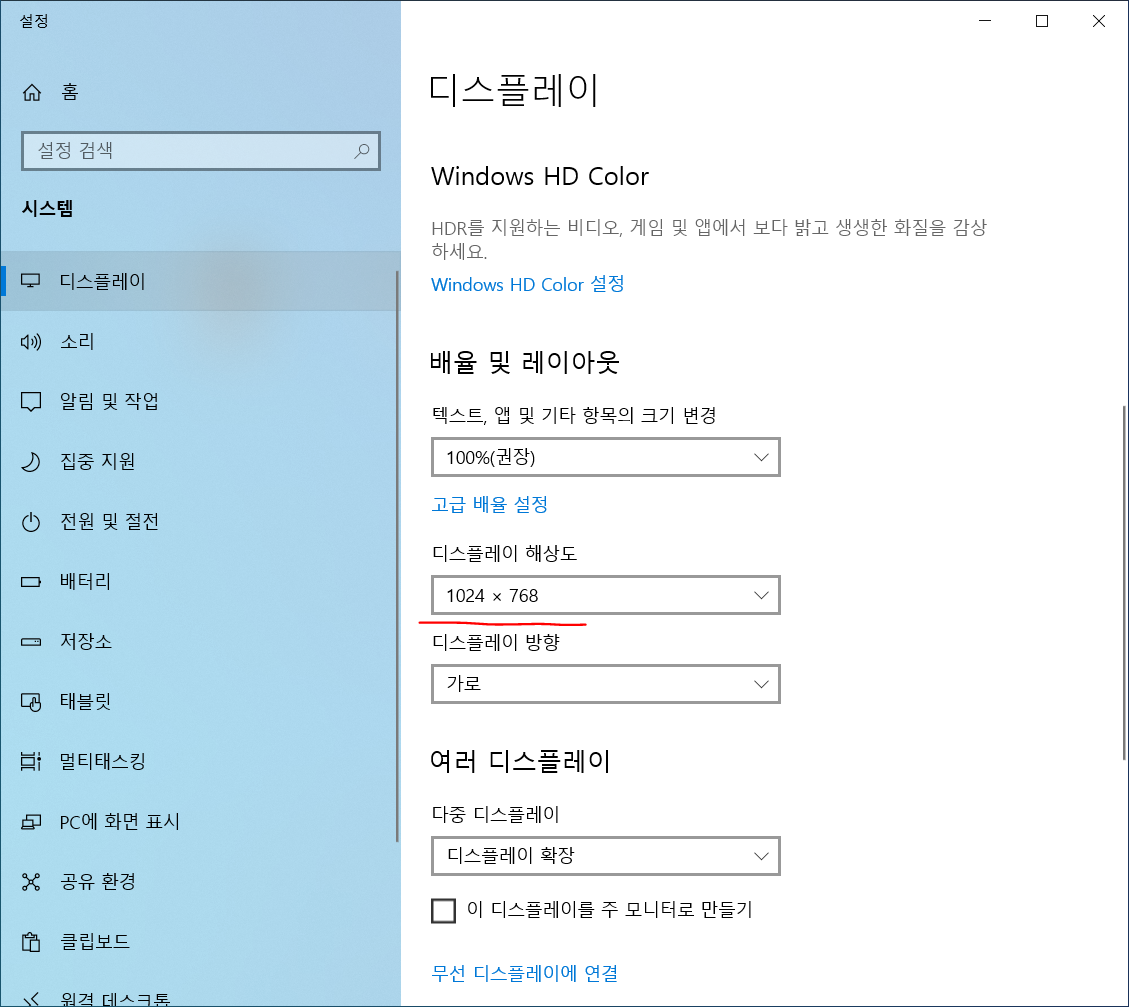
Task: Click the main content vertical scrollbar
Action: pyautogui.click(x=1124, y=583)
